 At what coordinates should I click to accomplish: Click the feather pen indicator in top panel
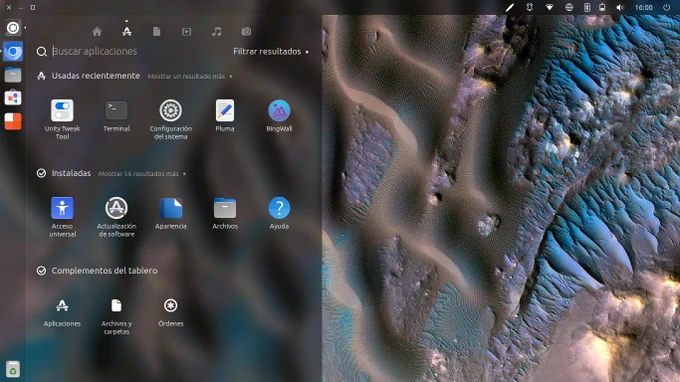(x=510, y=7)
